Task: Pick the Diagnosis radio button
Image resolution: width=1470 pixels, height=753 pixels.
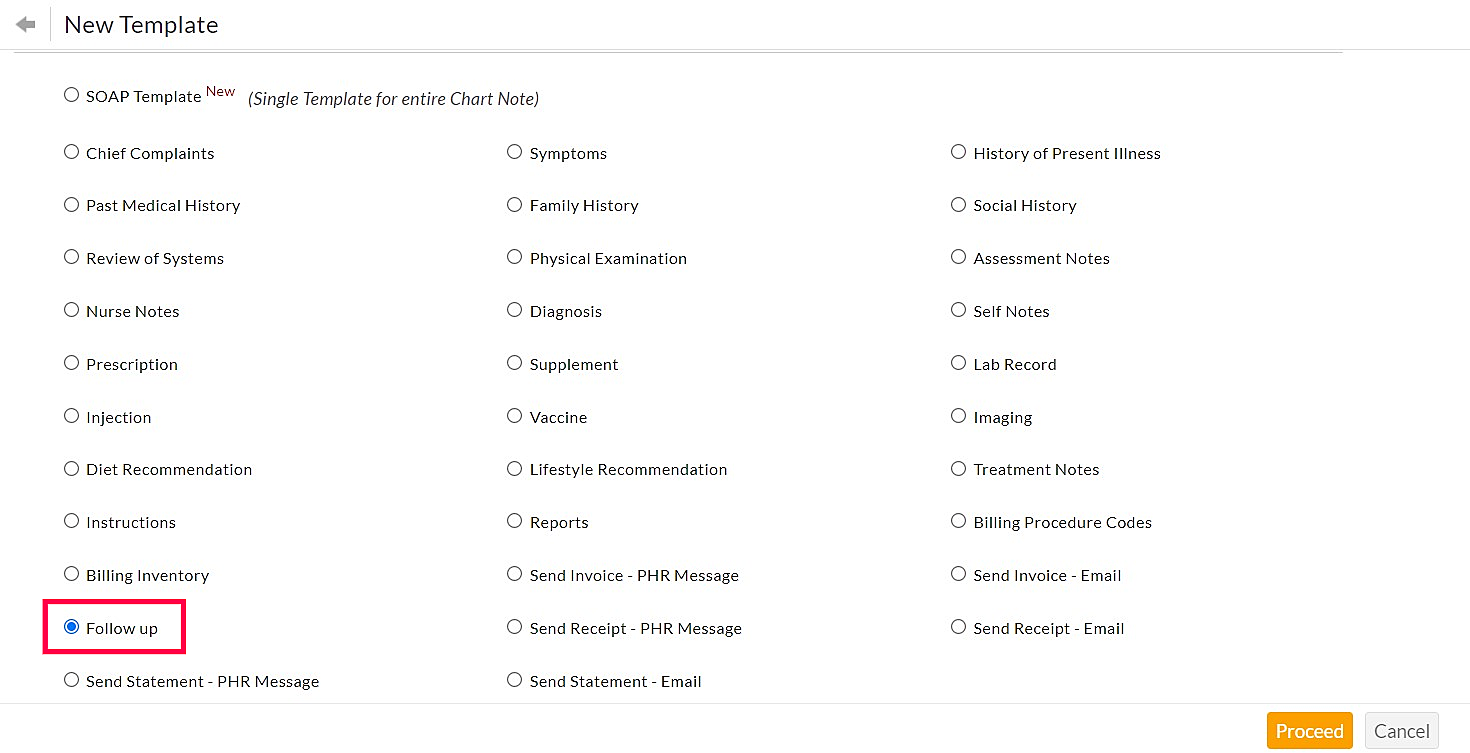Action: (x=514, y=310)
